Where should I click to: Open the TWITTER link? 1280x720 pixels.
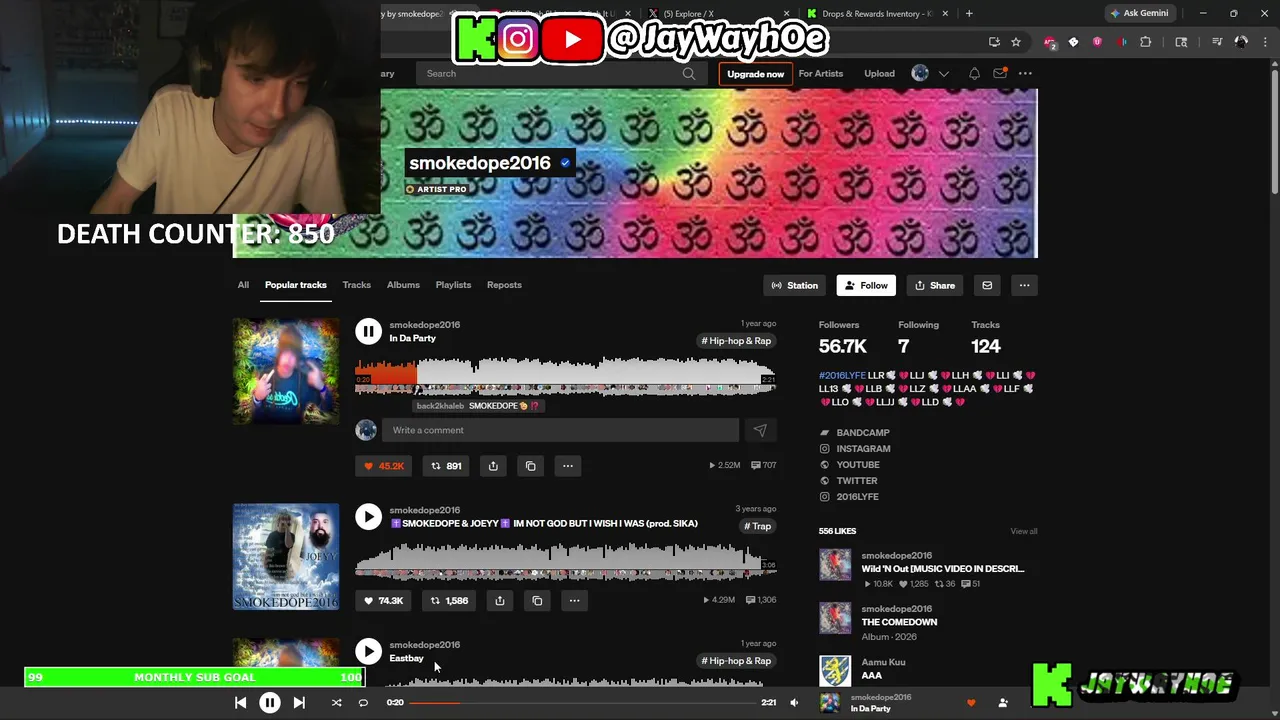pyautogui.click(x=856, y=481)
